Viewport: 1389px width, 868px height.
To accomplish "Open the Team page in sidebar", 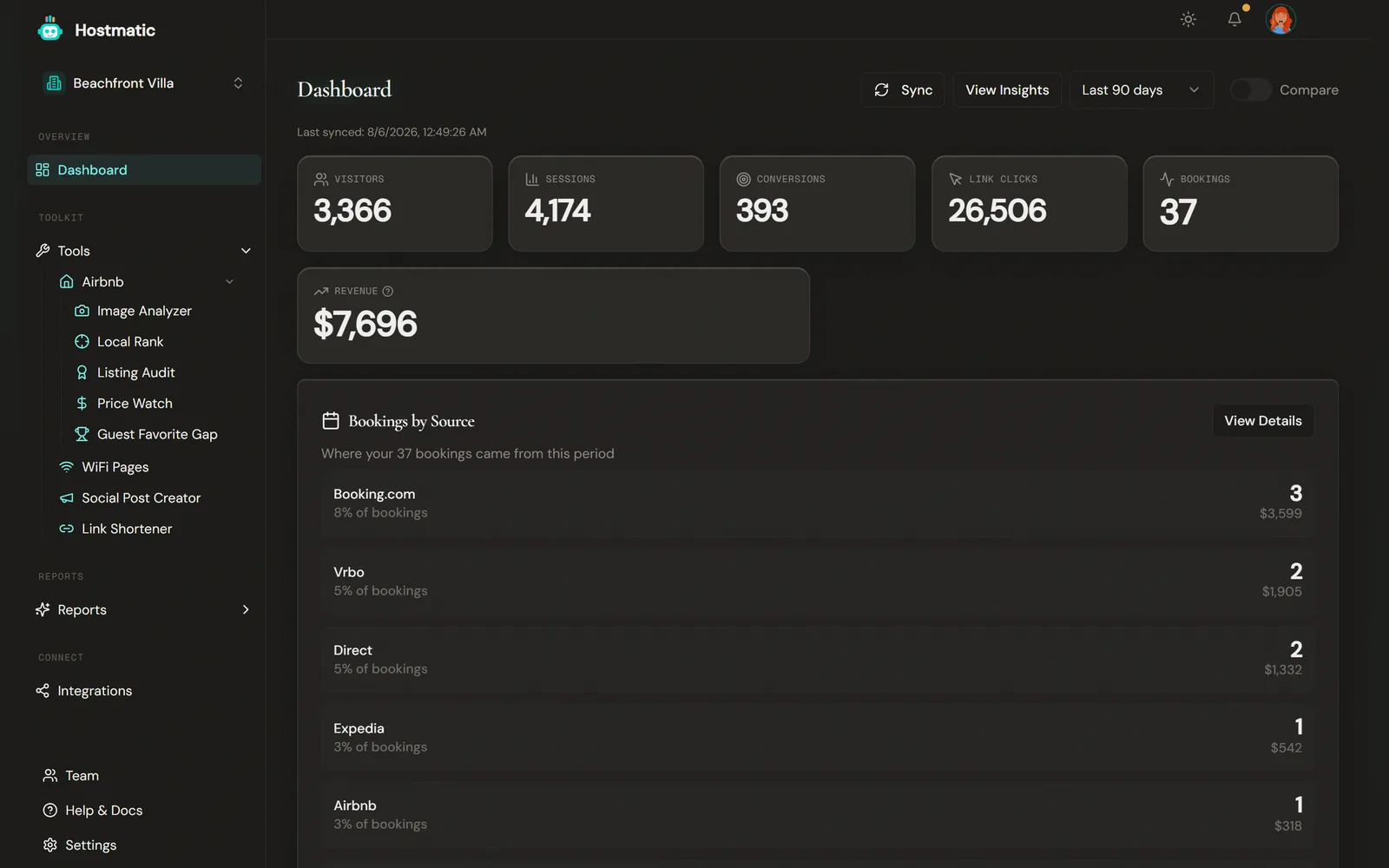I will (x=144, y=776).
